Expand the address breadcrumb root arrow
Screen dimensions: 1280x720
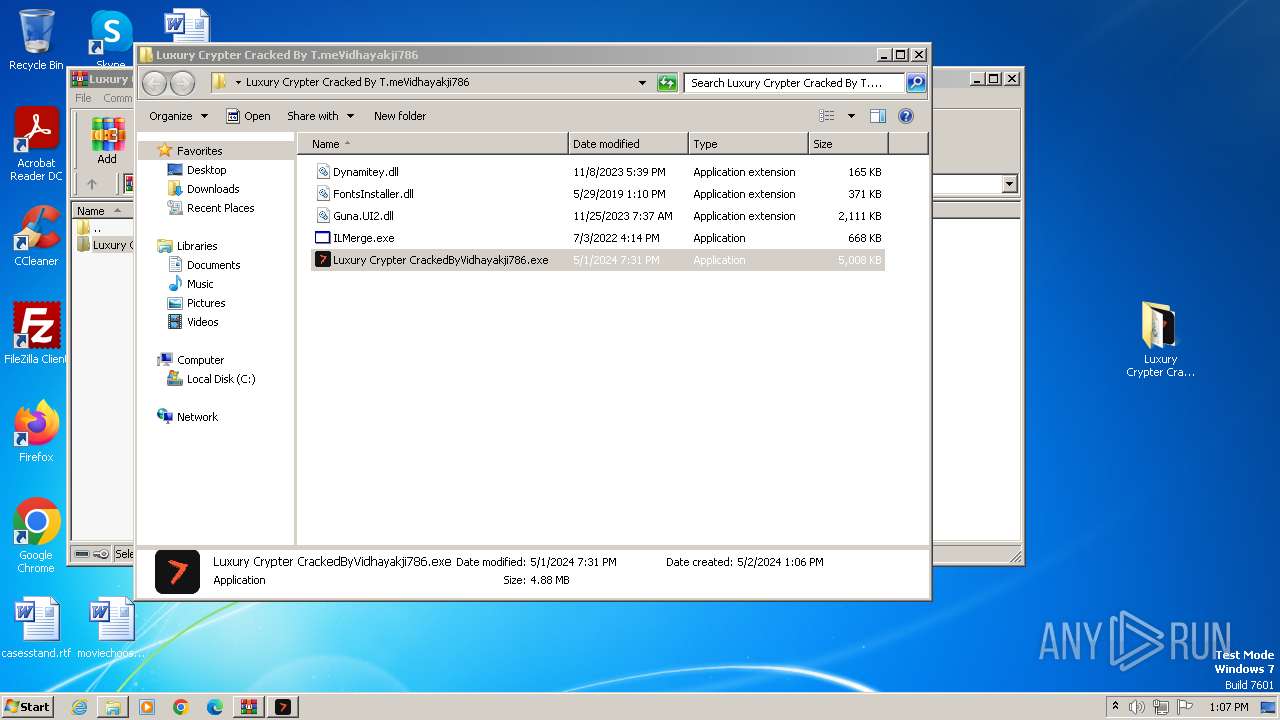[x=238, y=83]
